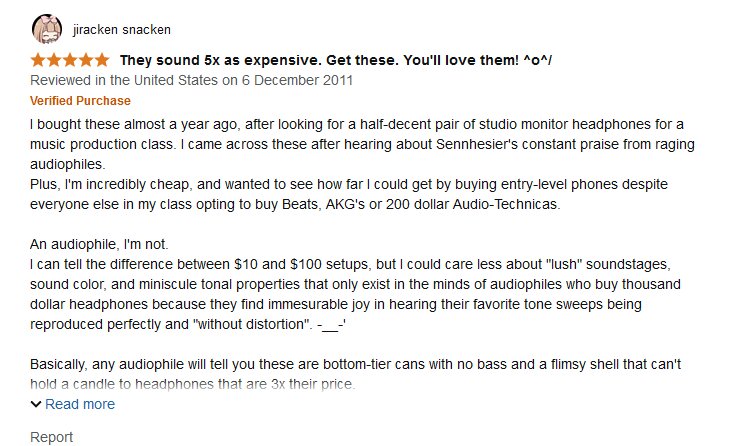
Task: Click the fourth star in the rating
Action: 87,60
